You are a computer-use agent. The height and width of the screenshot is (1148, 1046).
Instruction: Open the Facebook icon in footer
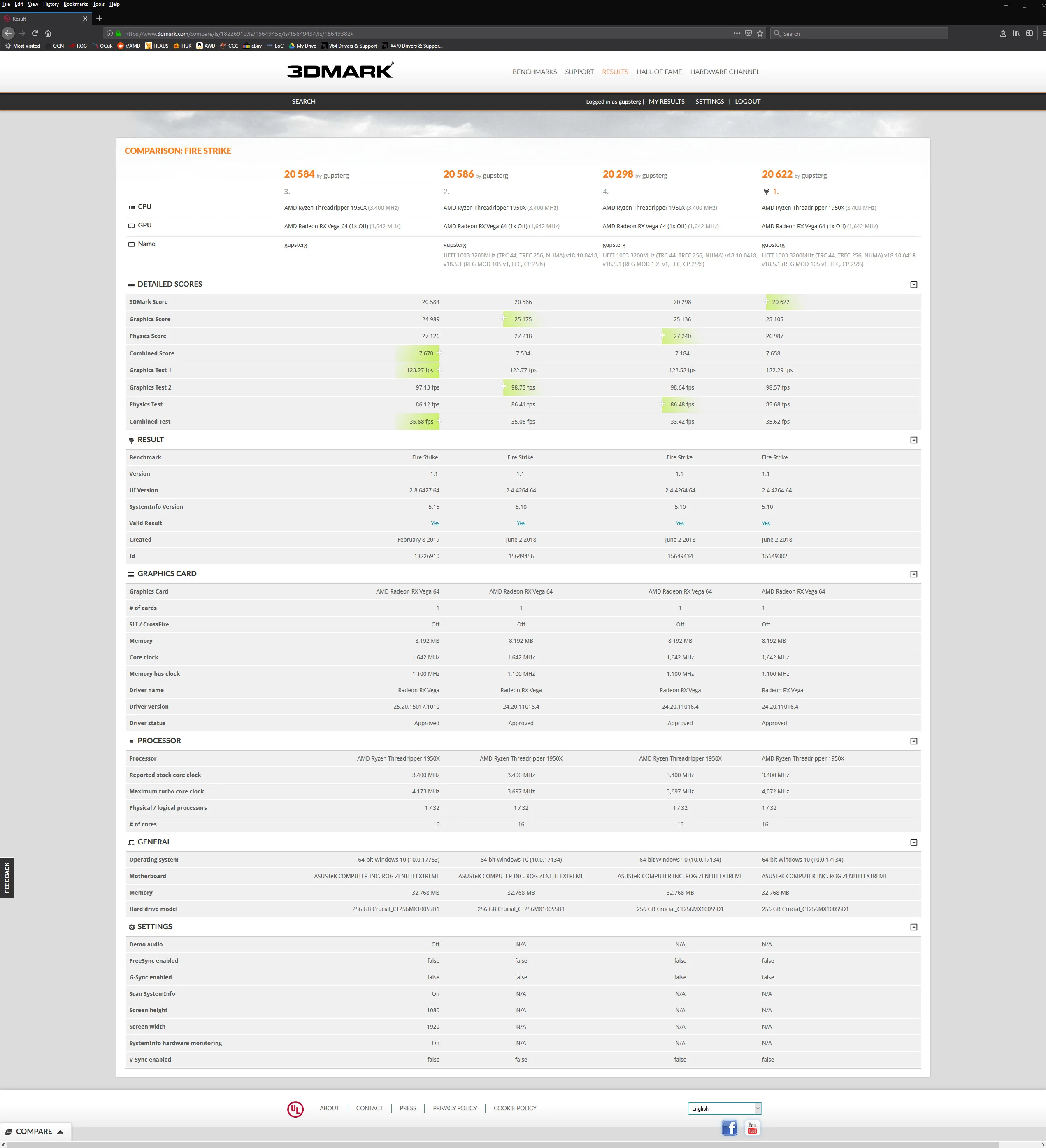[729, 1127]
